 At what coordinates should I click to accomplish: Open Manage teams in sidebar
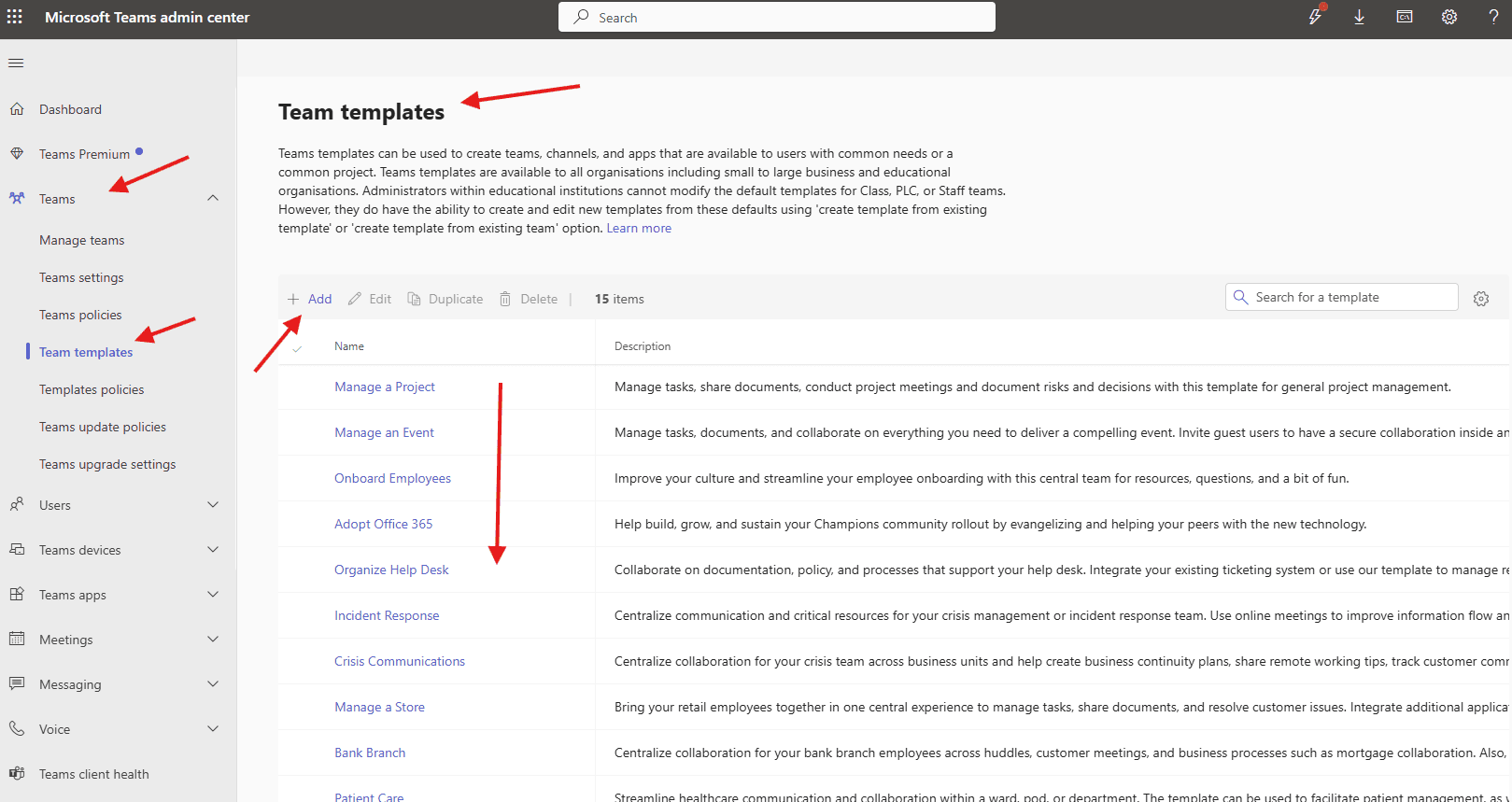coord(82,240)
